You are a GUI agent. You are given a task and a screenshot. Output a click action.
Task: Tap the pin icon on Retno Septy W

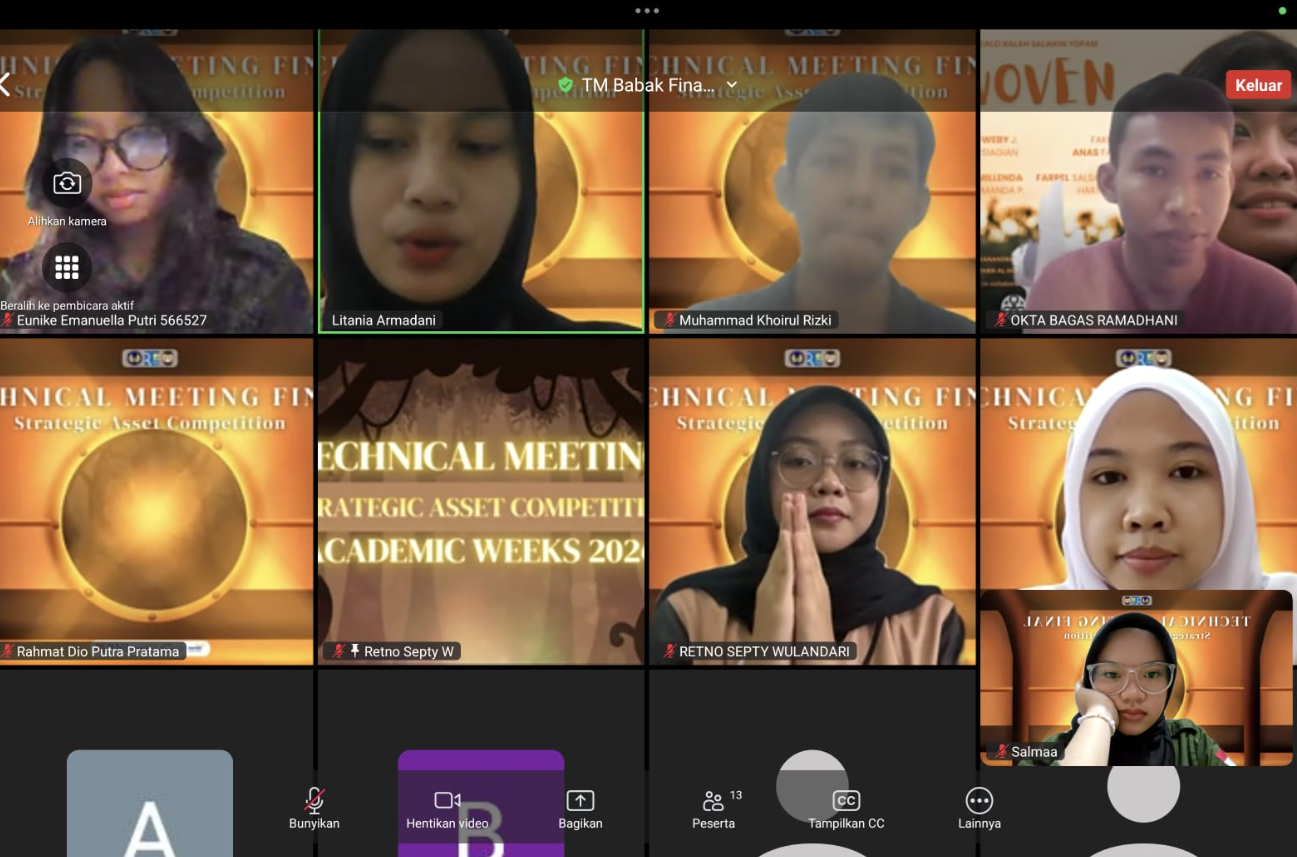pos(354,651)
